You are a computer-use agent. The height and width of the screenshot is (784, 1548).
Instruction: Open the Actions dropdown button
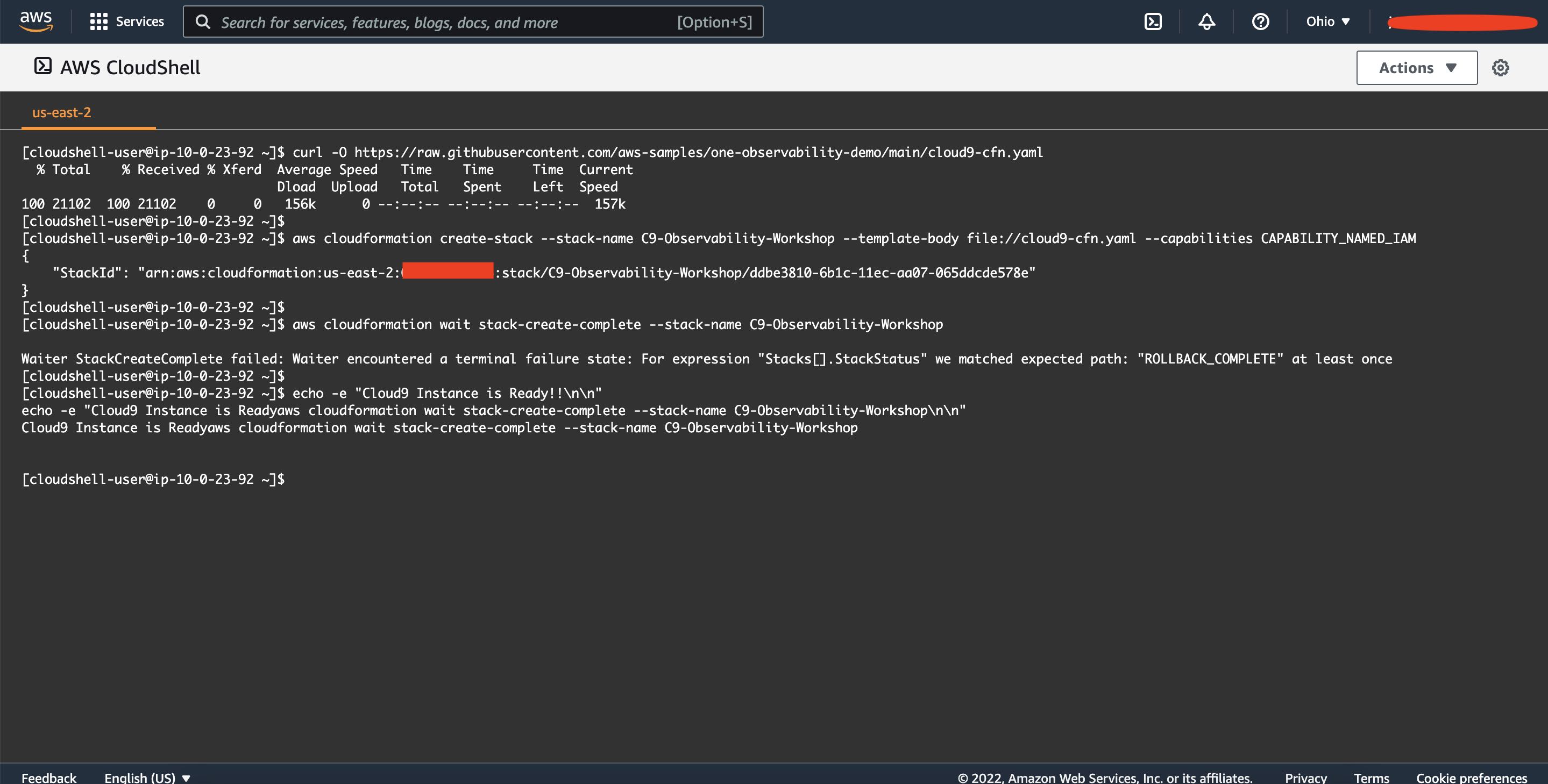[x=1416, y=68]
